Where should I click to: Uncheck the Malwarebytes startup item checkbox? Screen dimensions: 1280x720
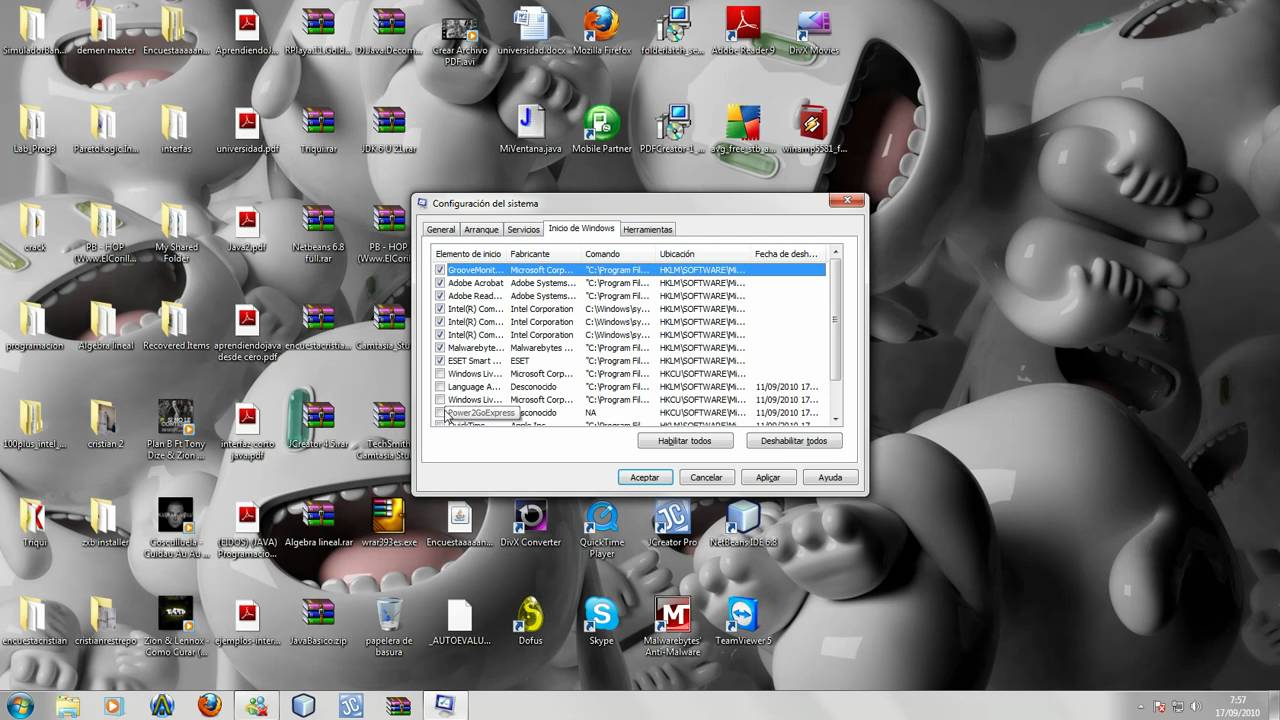(440, 348)
